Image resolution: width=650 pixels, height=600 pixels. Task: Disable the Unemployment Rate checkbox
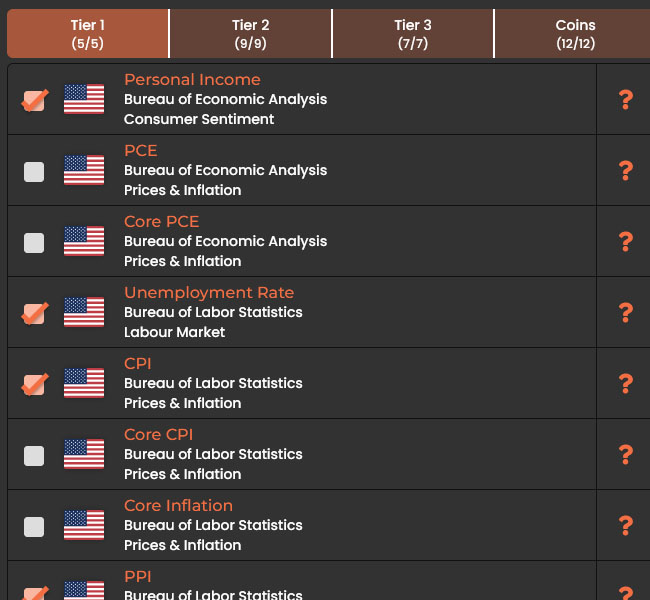tap(34, 313)
